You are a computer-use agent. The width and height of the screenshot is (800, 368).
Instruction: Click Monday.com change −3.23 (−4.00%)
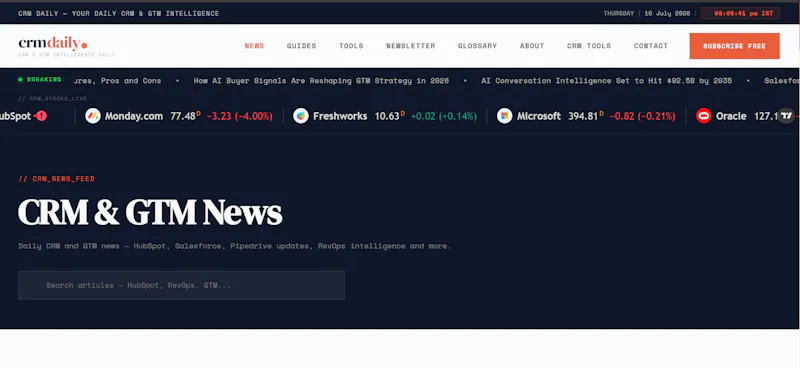click(x=240, y=116)
